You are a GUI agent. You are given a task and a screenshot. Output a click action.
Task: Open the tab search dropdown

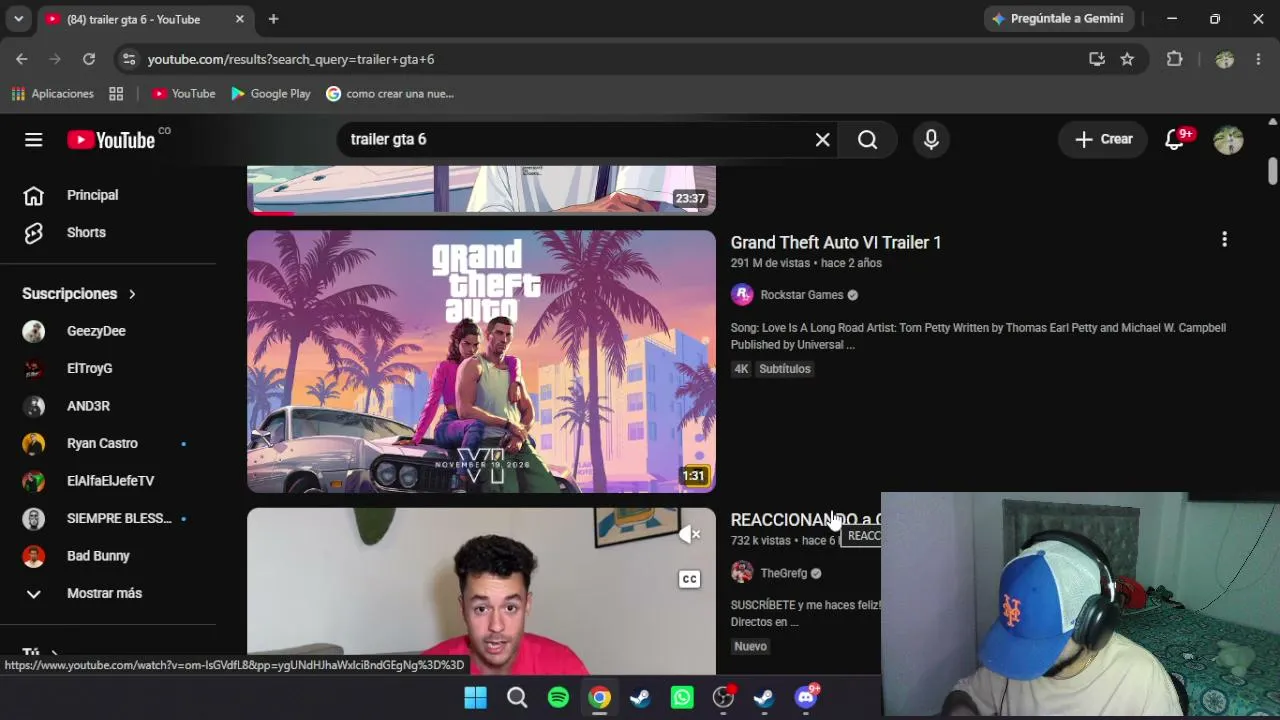18,19
